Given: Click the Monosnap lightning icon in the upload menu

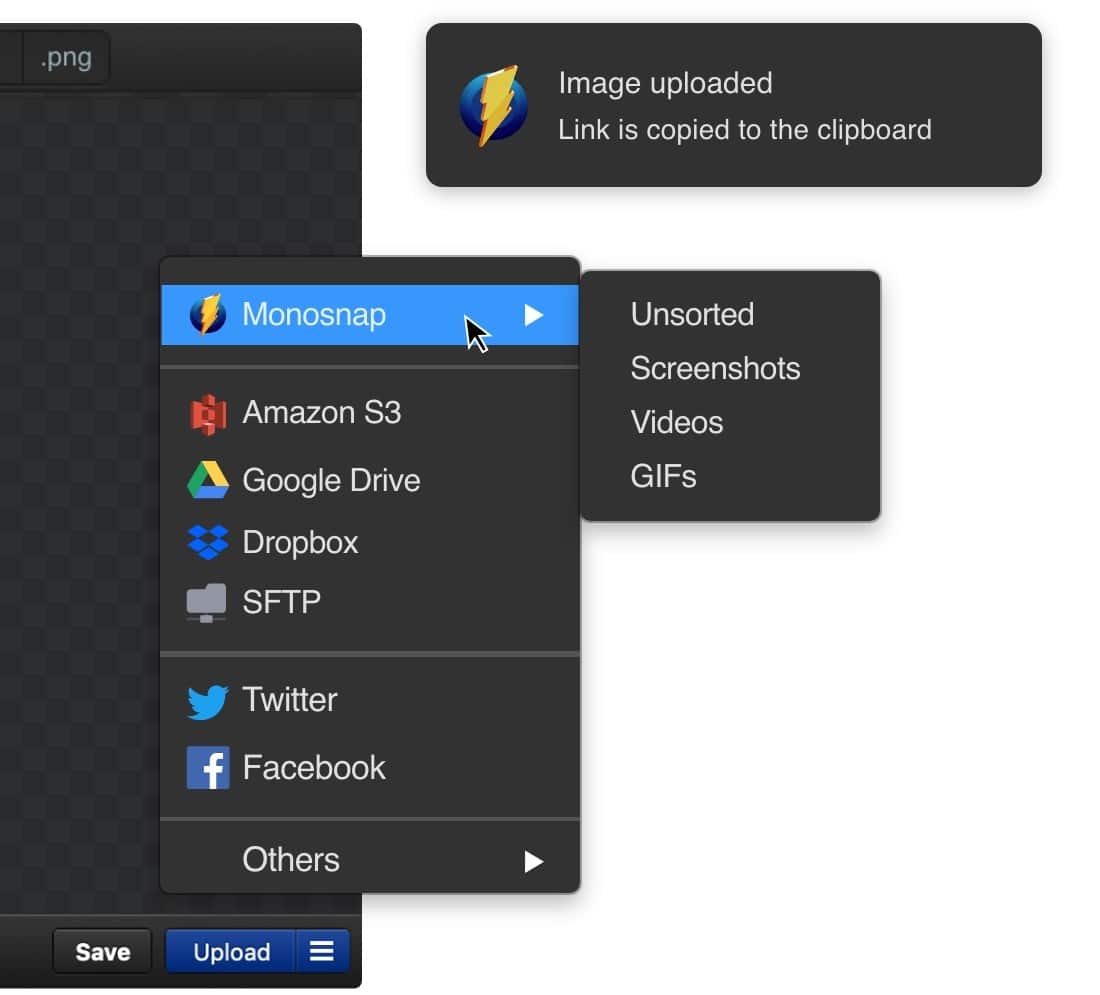Looking at the screenshot, I should 208,314.
